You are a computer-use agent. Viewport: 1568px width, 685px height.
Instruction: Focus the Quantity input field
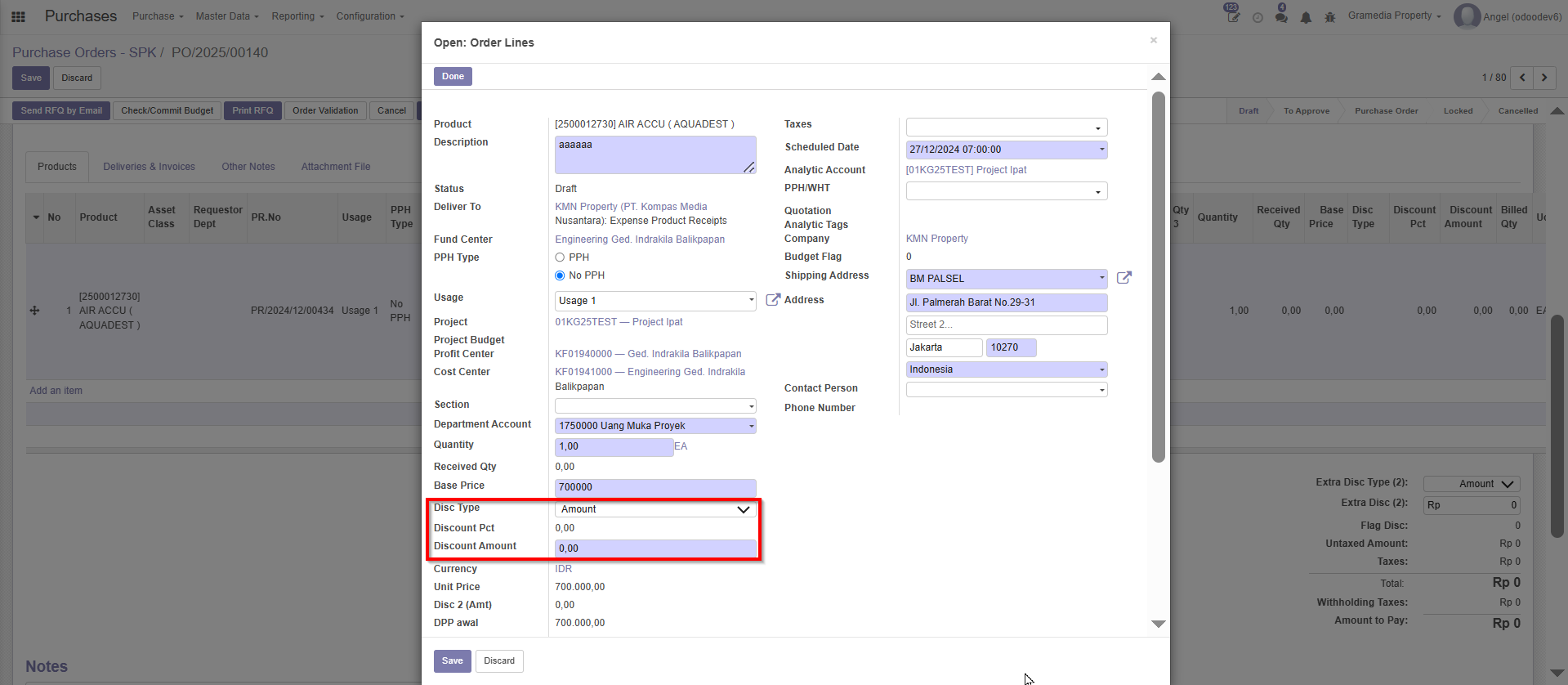pos(614,447)
